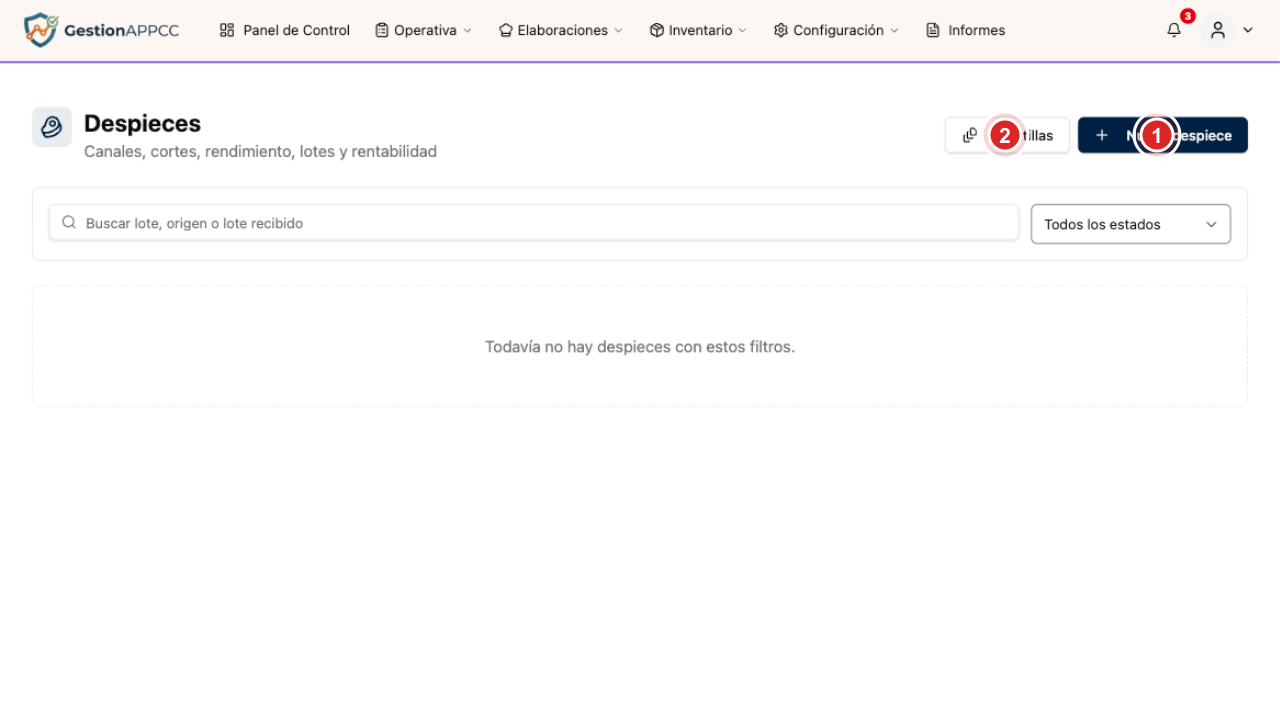Expand the Elaboraciones menu
This screenshot has width=1280, height=720.
tap(560, 30)
